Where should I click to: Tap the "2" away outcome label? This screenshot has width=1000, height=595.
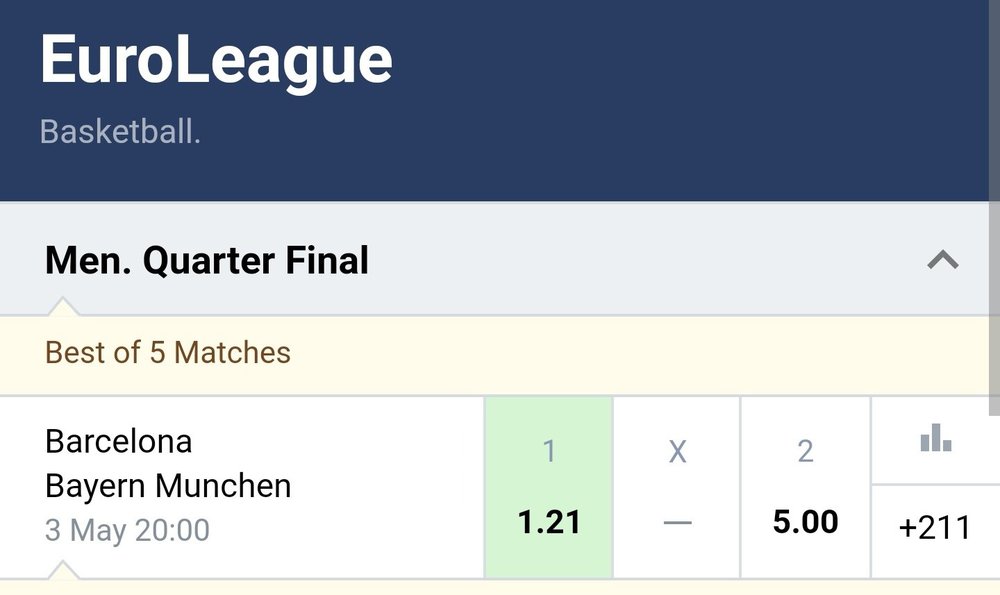click(x=805, y=452)
